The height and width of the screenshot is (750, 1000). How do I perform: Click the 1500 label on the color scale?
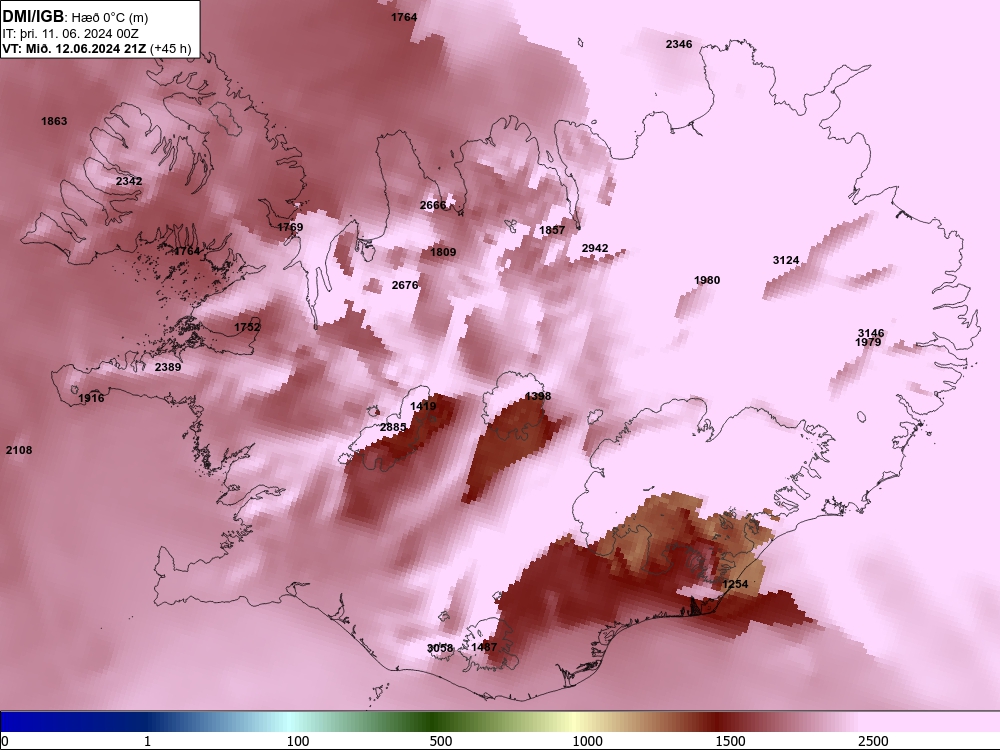730,741
